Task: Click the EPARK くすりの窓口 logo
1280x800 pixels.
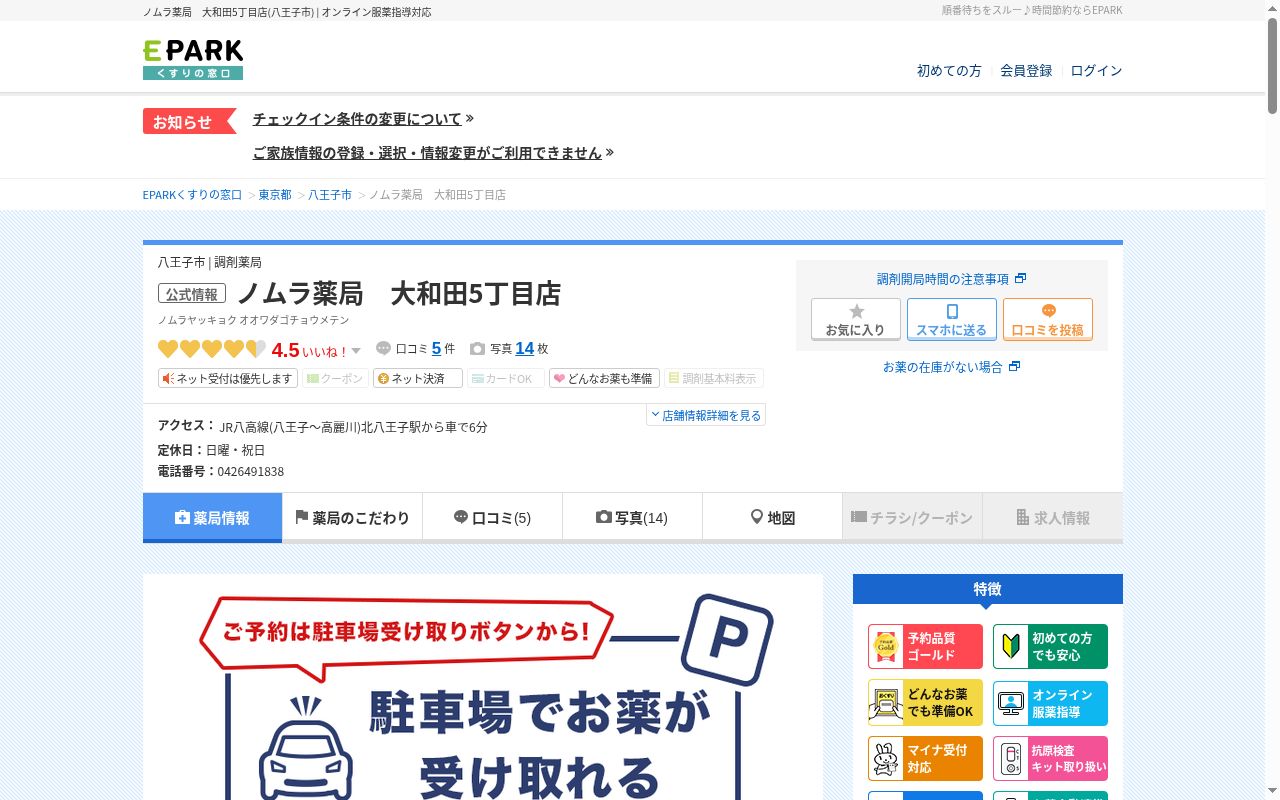Action: click(193, 60)
